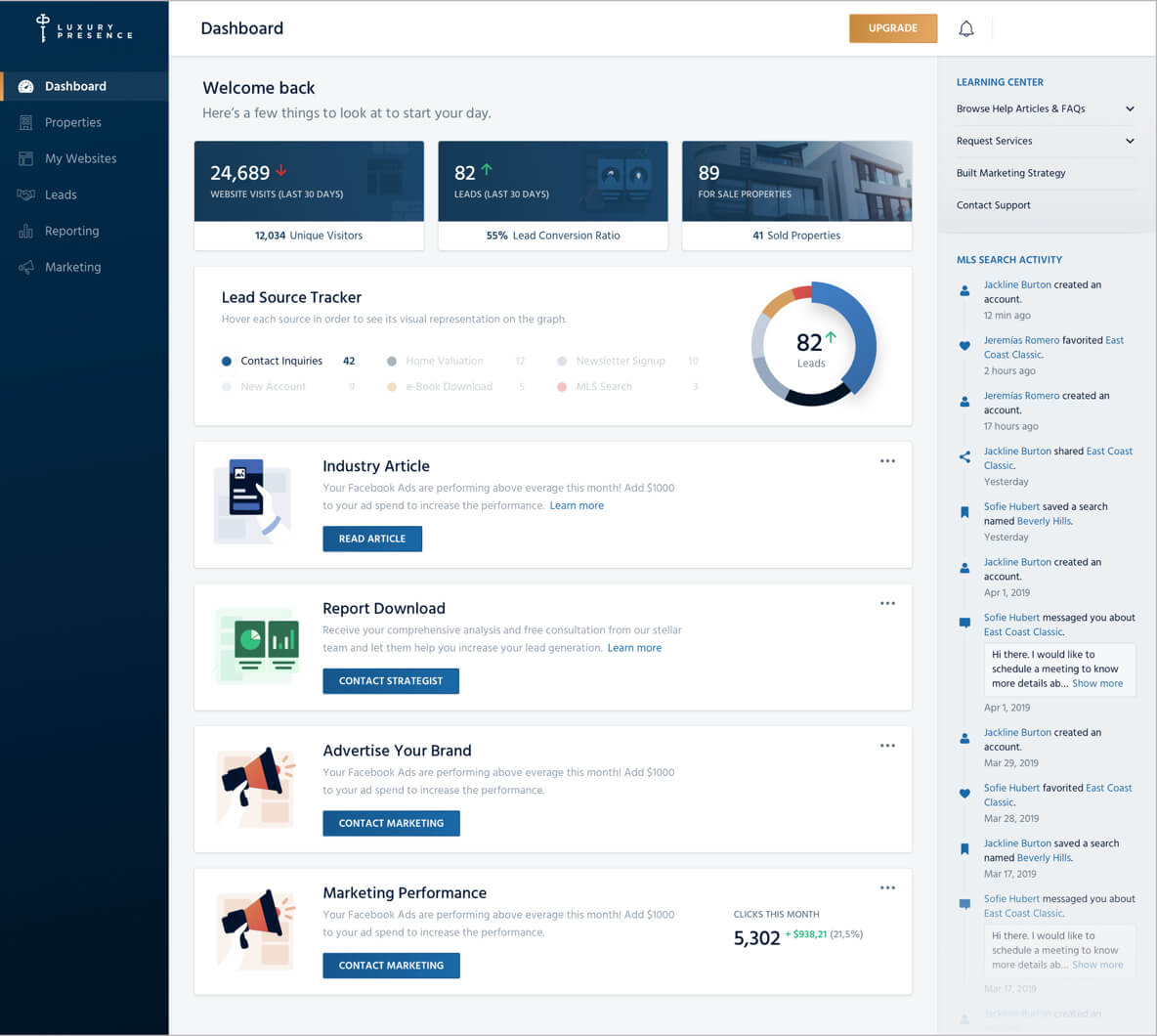Image resolution: width=1157 pixels, height=1036 pixels.
Task: Navigate to Leads in the sidebar
Action: click(x=84, y=194)
